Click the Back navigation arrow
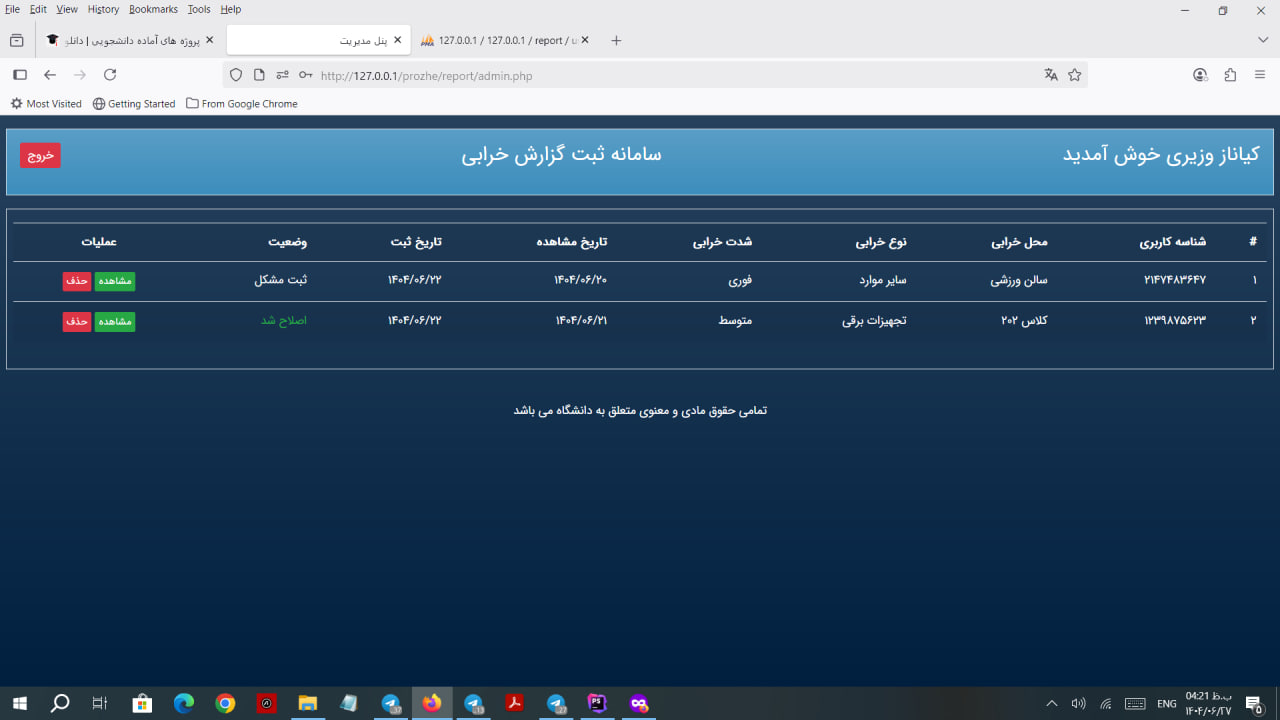The height and width of the screenshot is (720, 1280). point(50,75)
